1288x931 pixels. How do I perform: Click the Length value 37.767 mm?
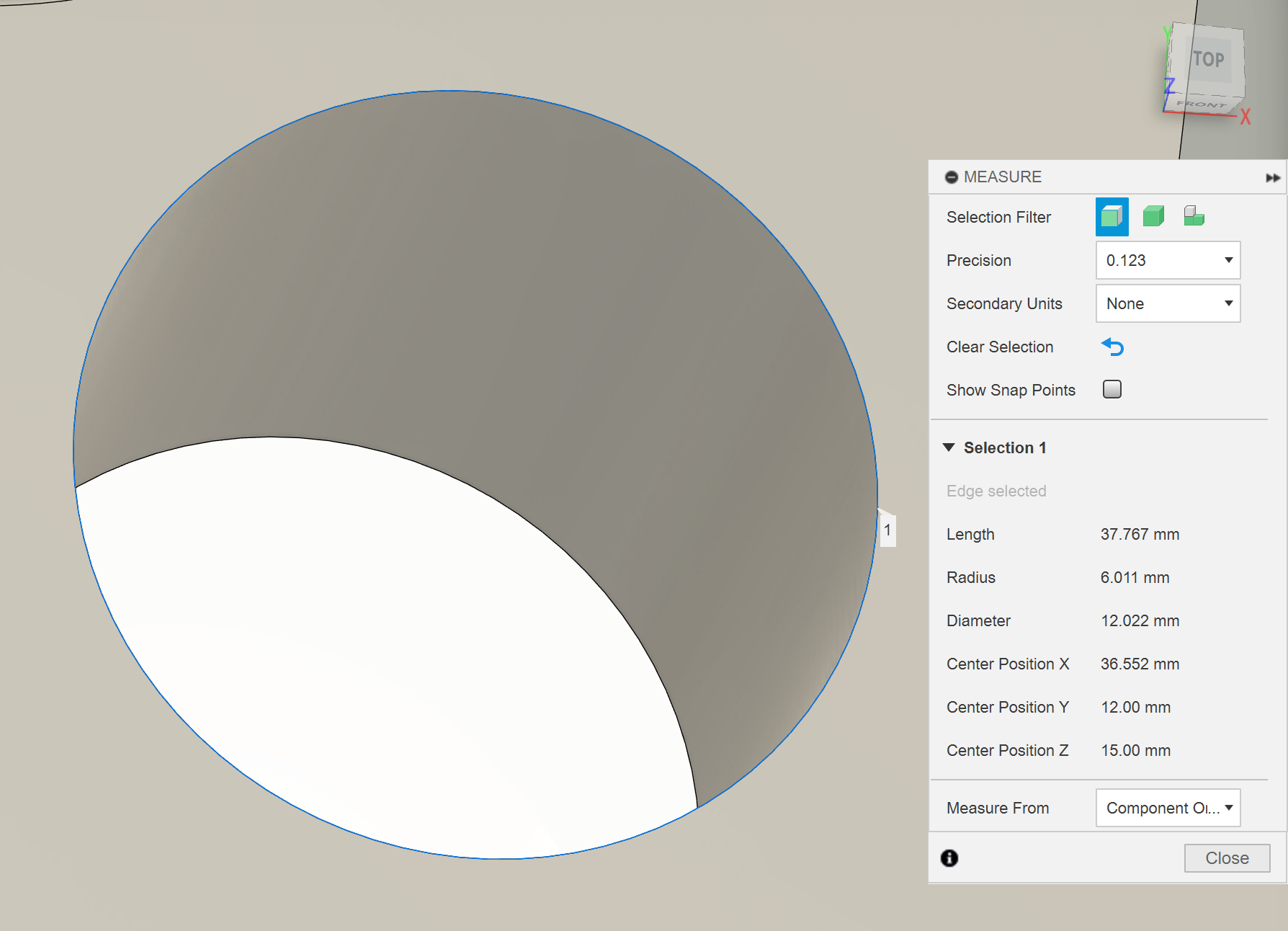(x=1140, y=535)
